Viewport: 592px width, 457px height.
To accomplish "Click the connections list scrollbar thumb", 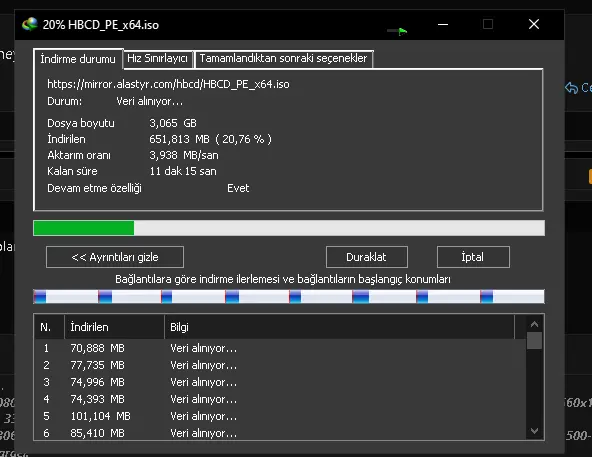I will tap(534, 340).
